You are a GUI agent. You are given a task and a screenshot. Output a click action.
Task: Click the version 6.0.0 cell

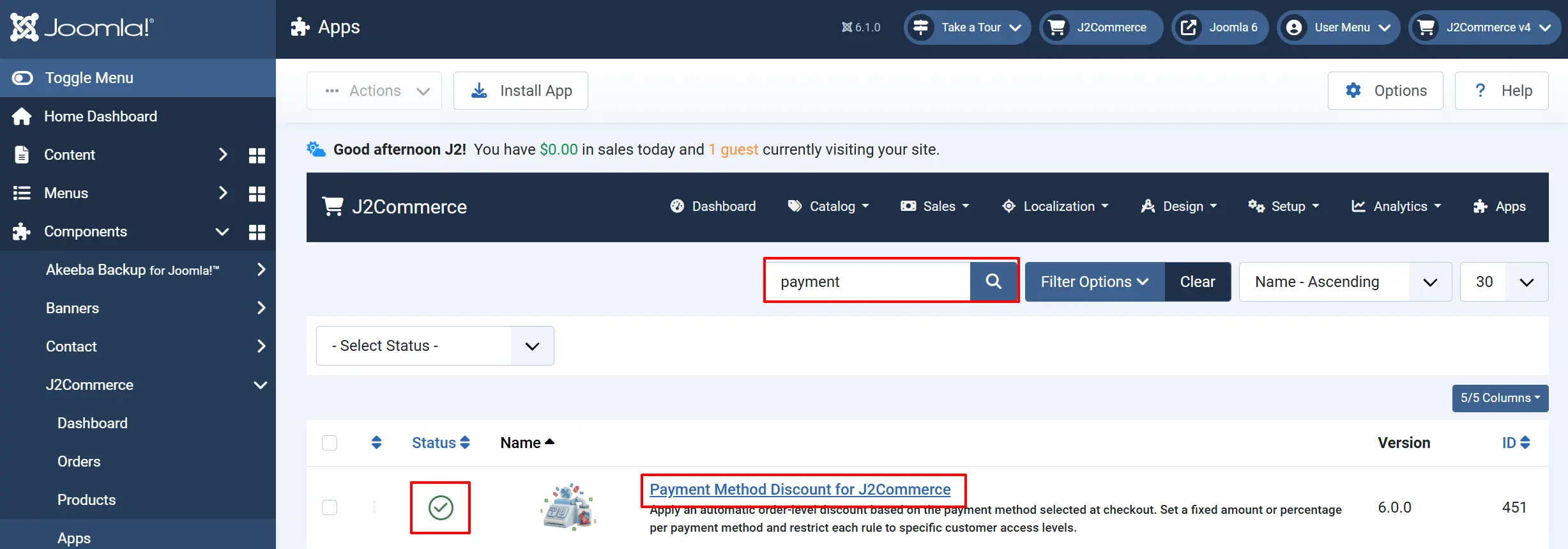click(1394, 507)
